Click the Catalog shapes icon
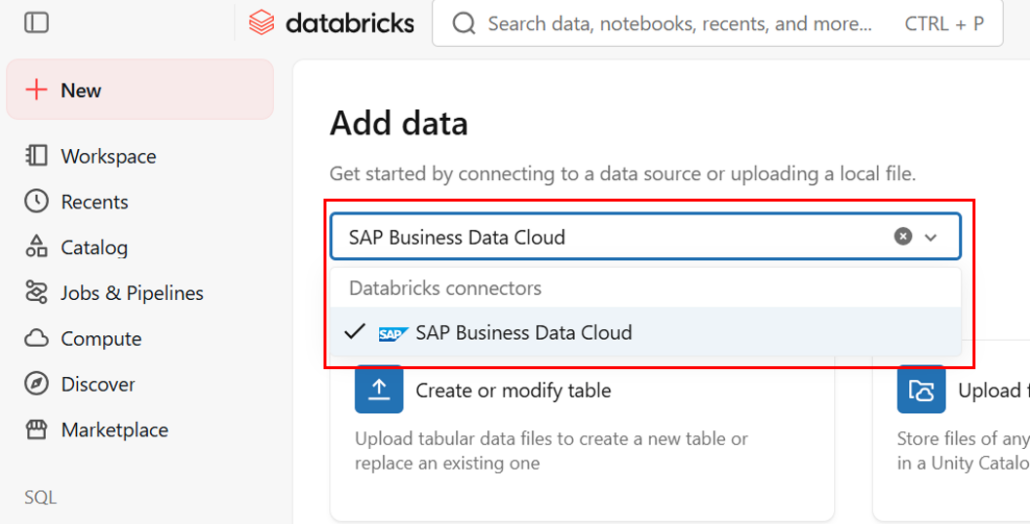 pos(36,246)
